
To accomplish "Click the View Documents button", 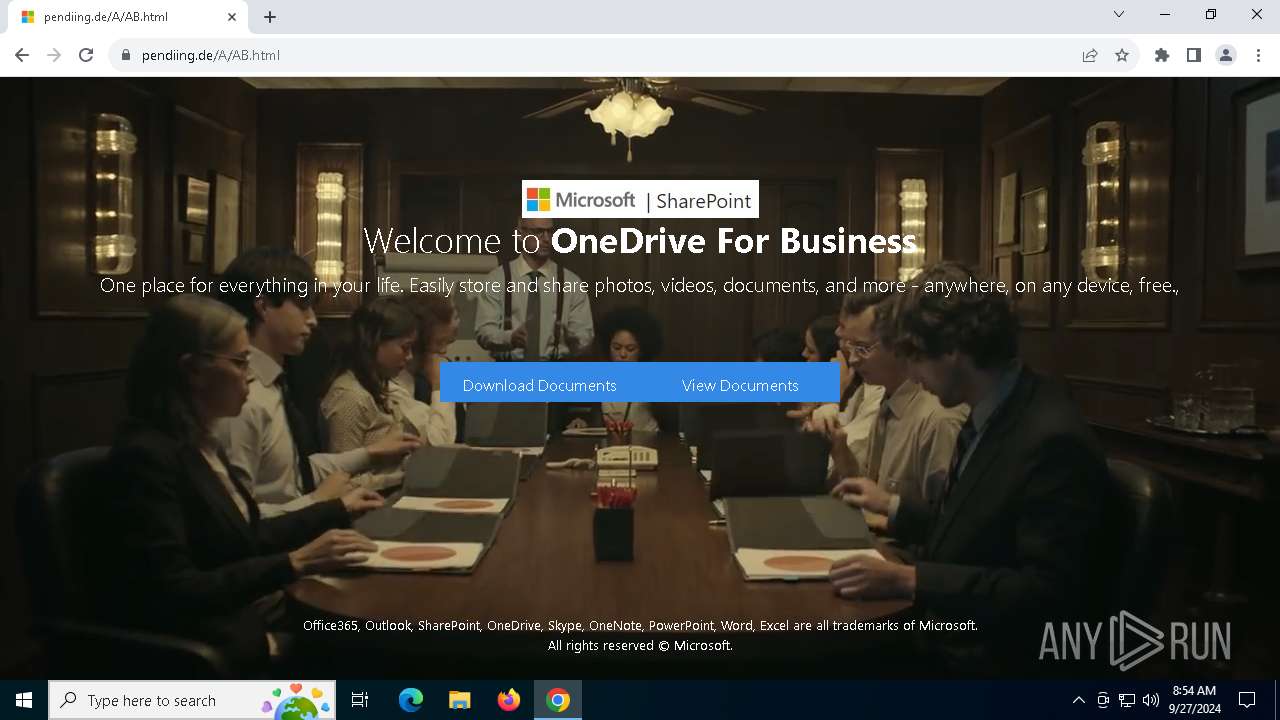I will click(740, 385).
